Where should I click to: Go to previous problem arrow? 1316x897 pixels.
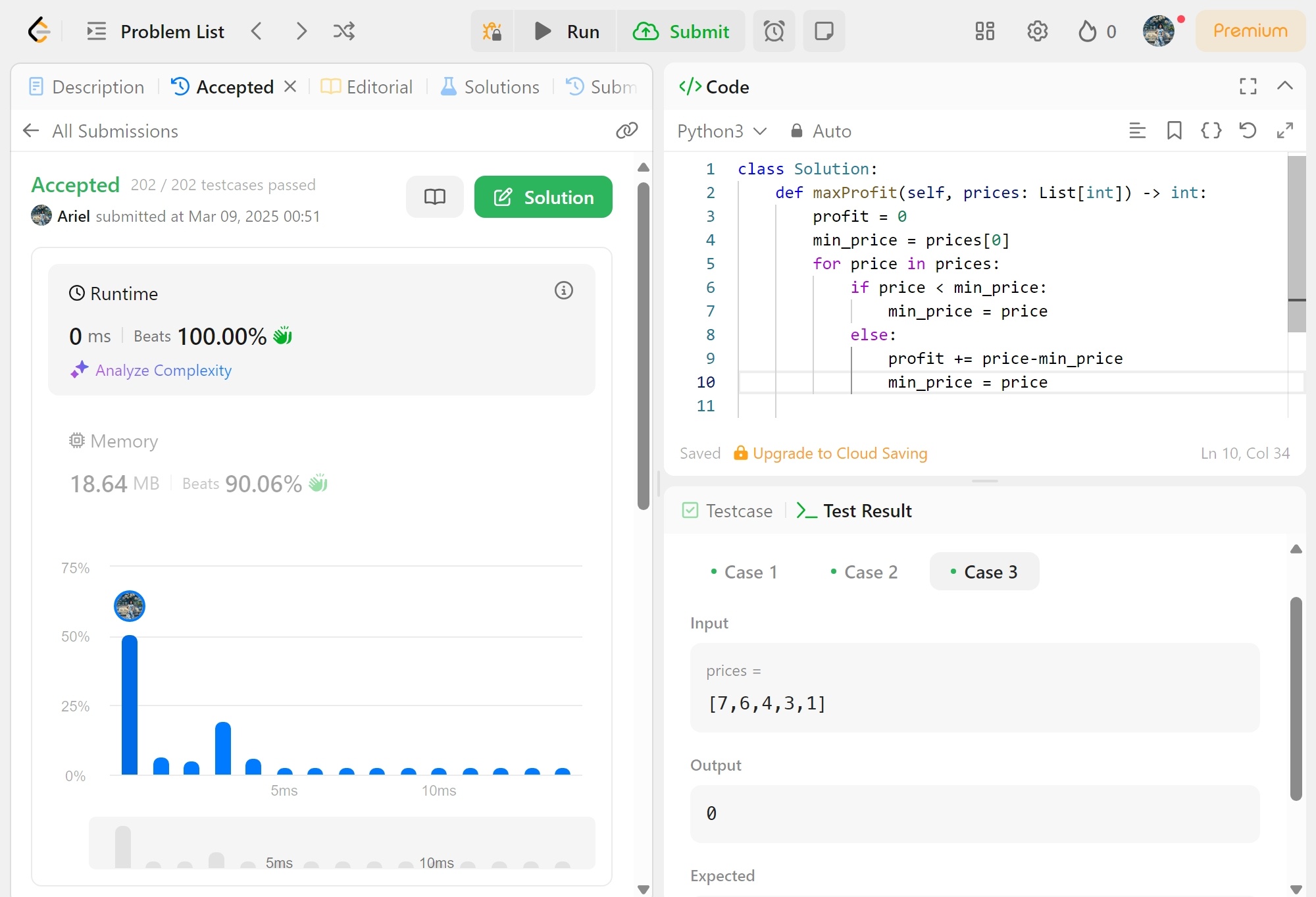257,31
